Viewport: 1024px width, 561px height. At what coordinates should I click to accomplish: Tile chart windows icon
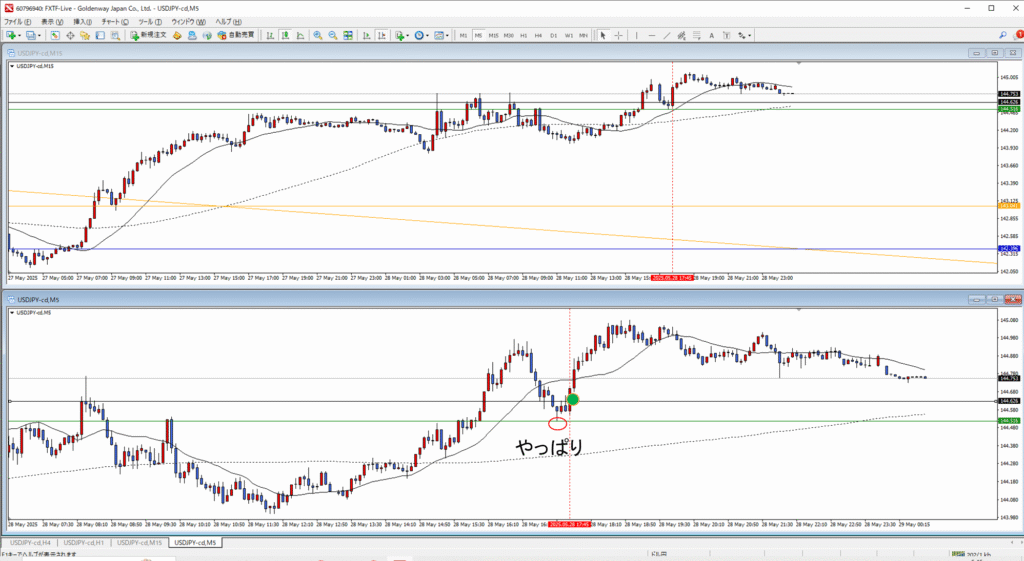[348, 35]
